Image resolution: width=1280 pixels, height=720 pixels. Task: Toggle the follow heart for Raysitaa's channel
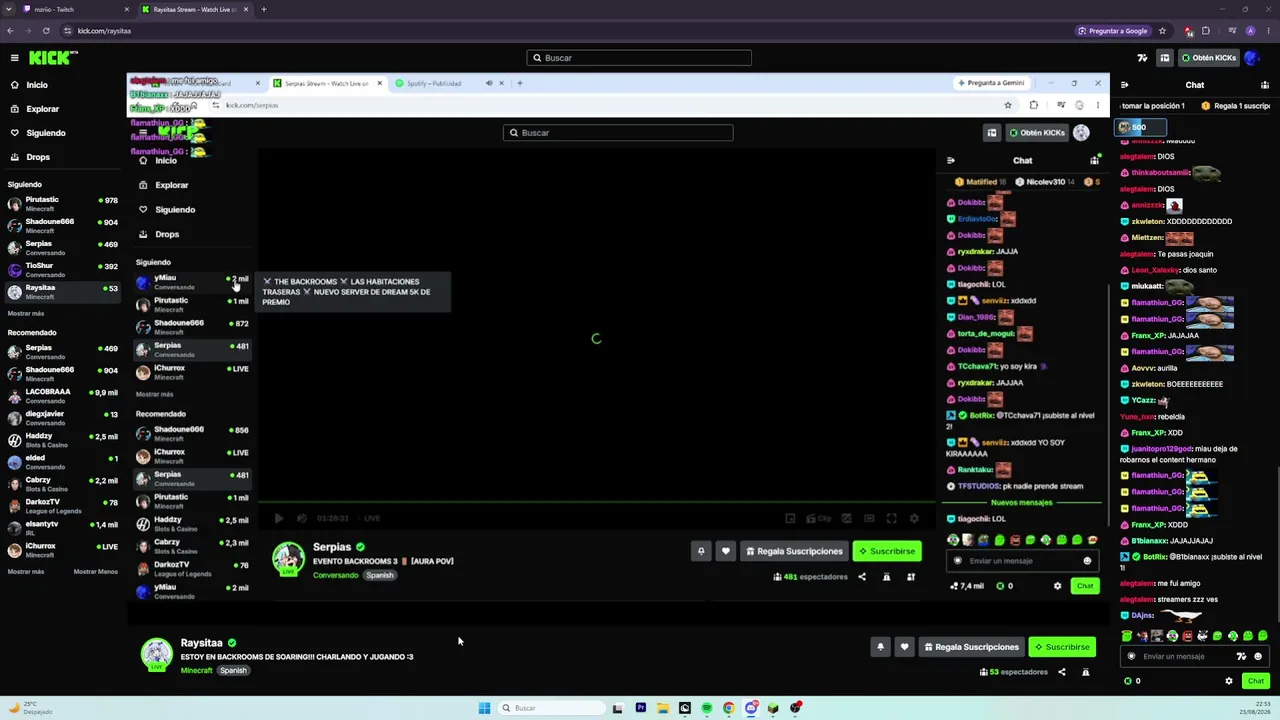[904, 647]
